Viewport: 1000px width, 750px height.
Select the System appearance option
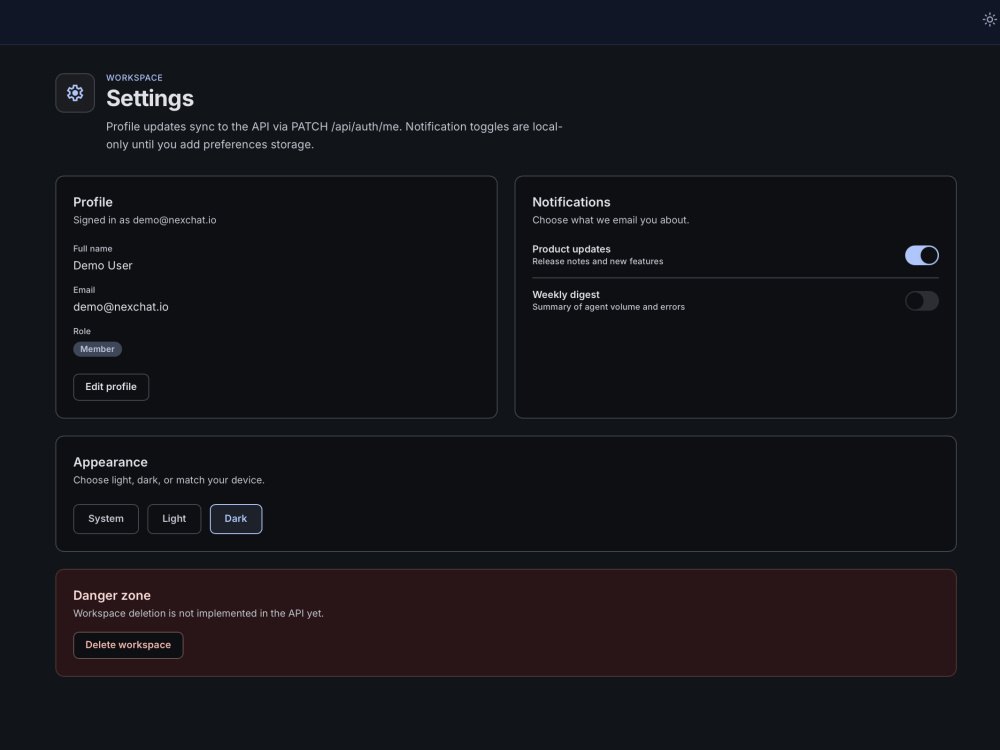click(106, 519)
